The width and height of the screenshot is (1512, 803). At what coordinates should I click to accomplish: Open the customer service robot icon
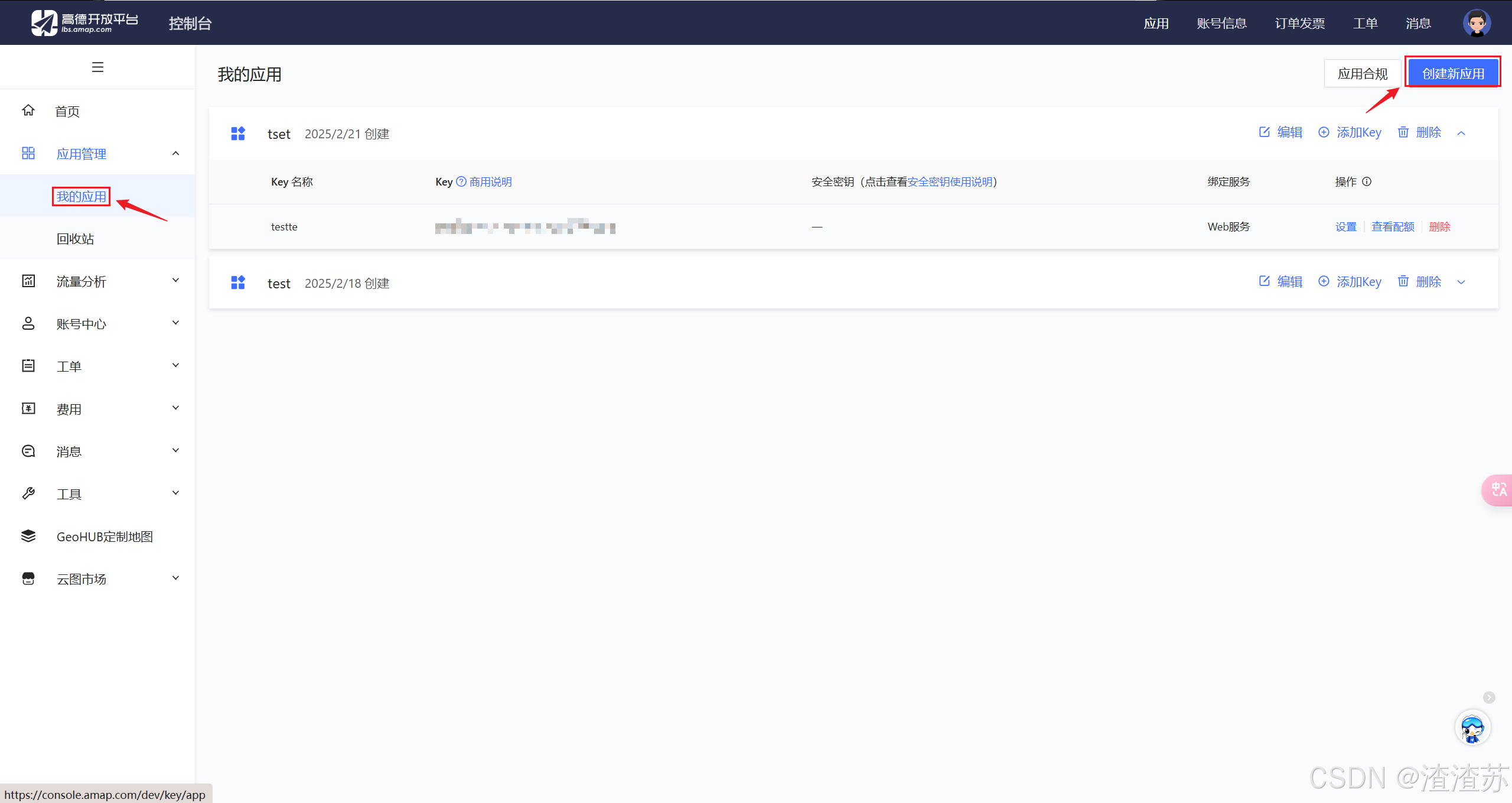tap(1472, 727)
